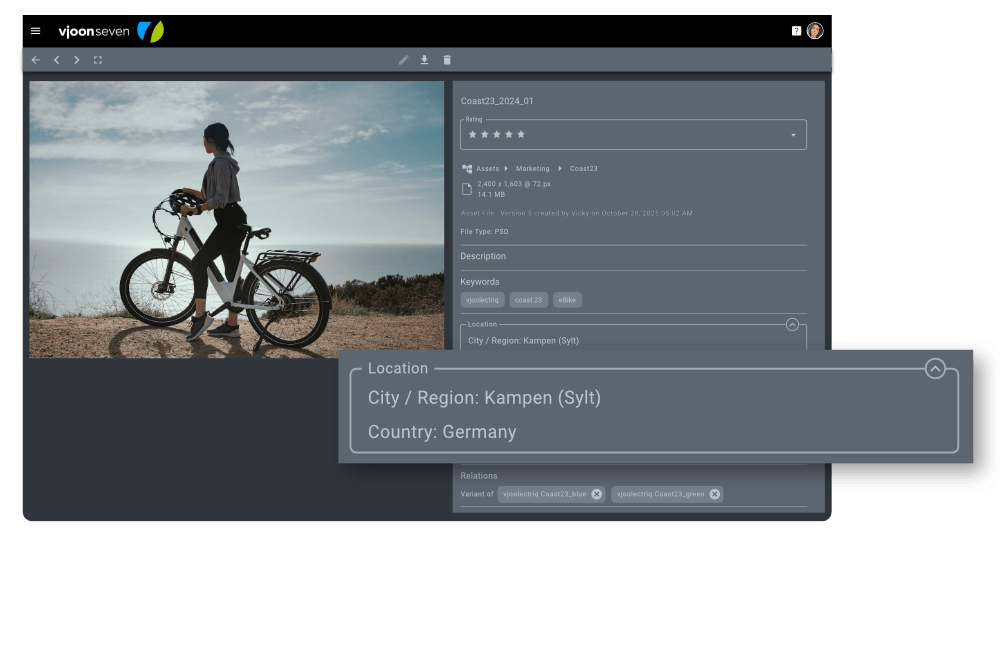
Task: Select the eBike keyword tag
Action: coord(567,300)
